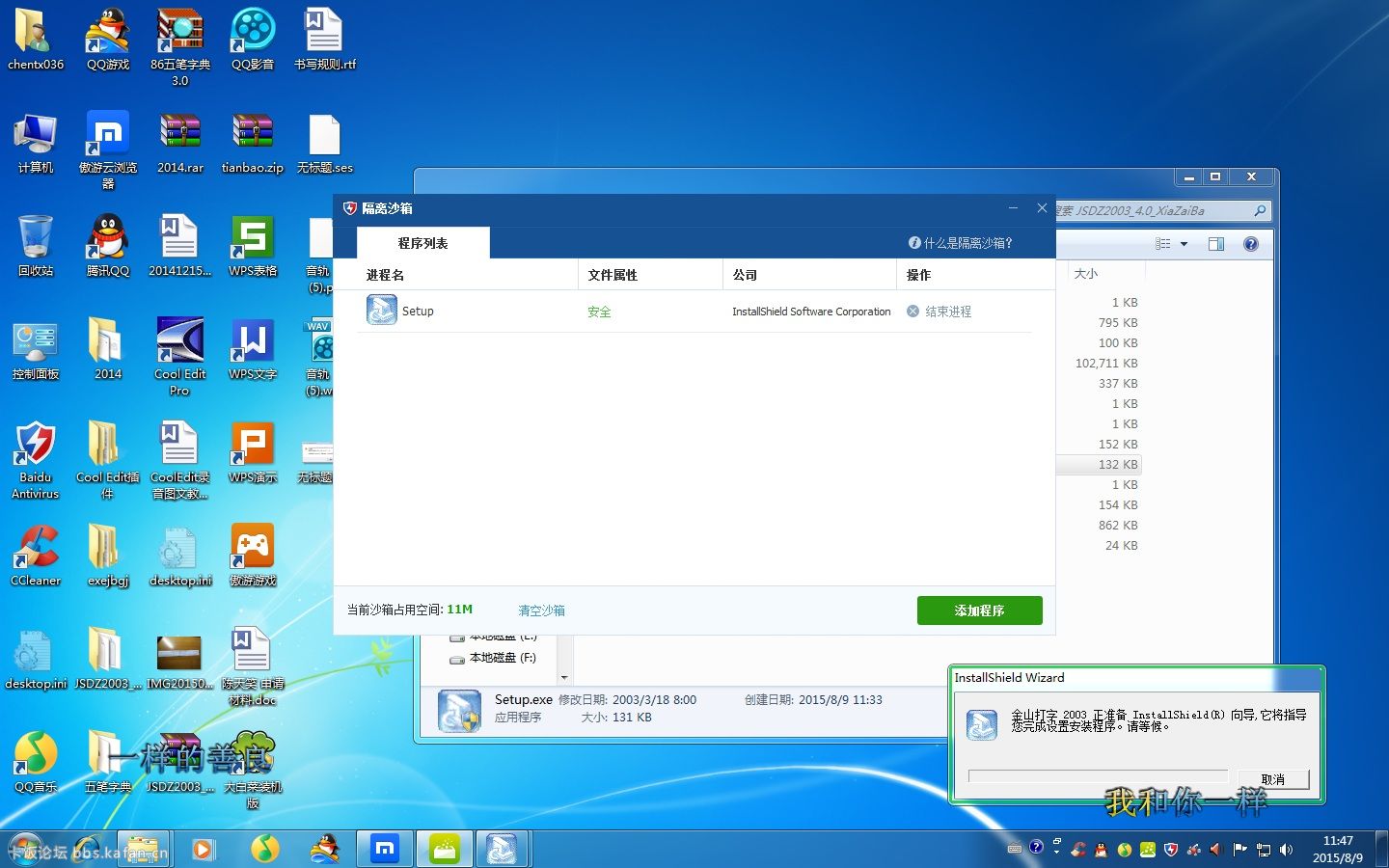
Task: Open the Setup installer taskbar button
Action: [502, 849]
